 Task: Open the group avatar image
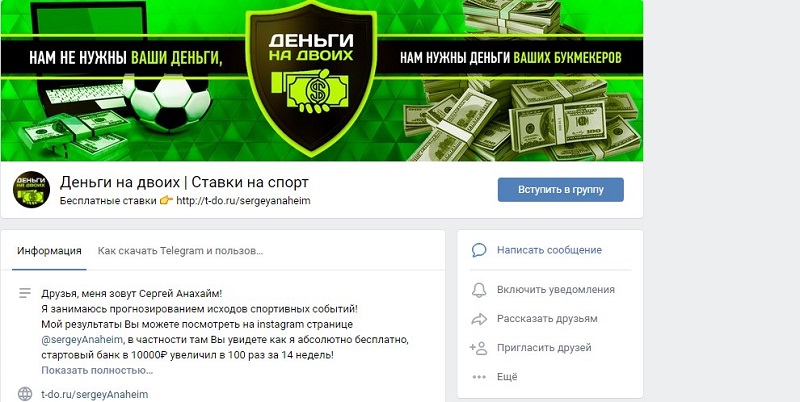click(x=31, y=189)
